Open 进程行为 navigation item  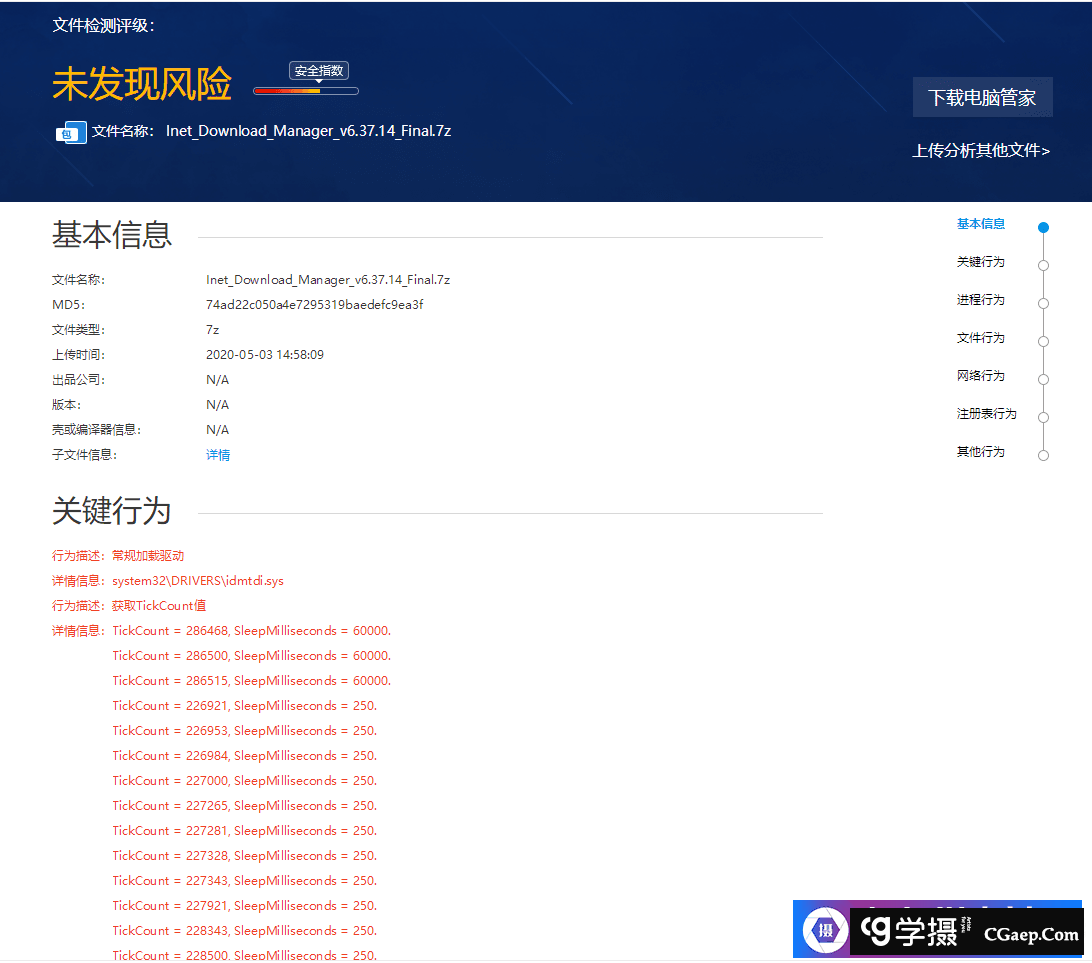980,300
